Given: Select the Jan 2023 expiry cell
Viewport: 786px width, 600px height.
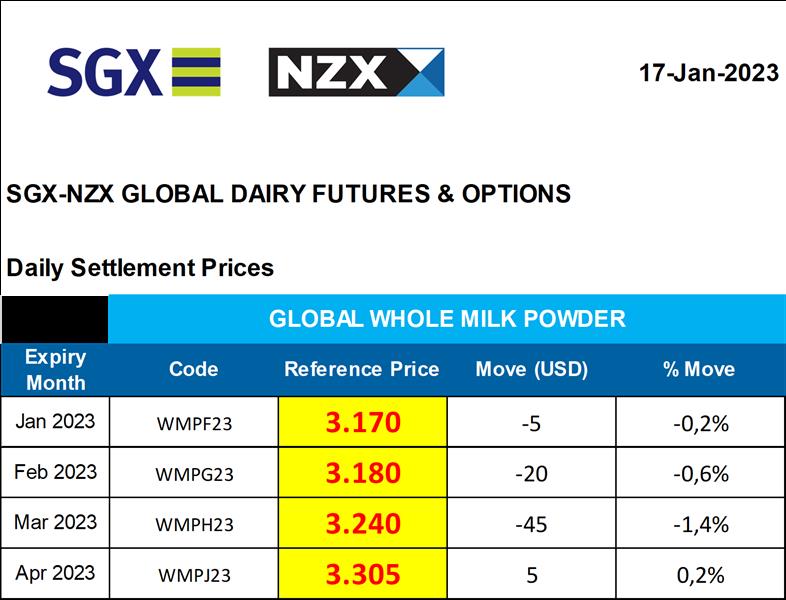Looking at the screenshot, I should [x=56, y=421].
